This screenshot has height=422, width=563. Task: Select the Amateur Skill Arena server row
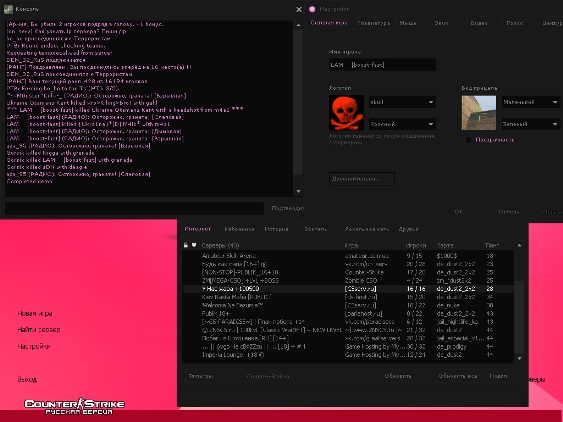(348, 256)
